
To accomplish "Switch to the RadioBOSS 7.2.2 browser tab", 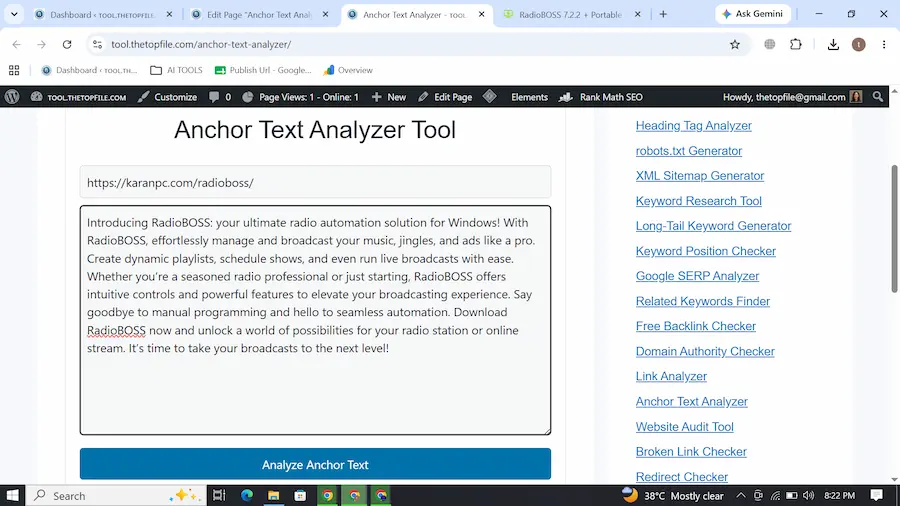I will point(570,15).
